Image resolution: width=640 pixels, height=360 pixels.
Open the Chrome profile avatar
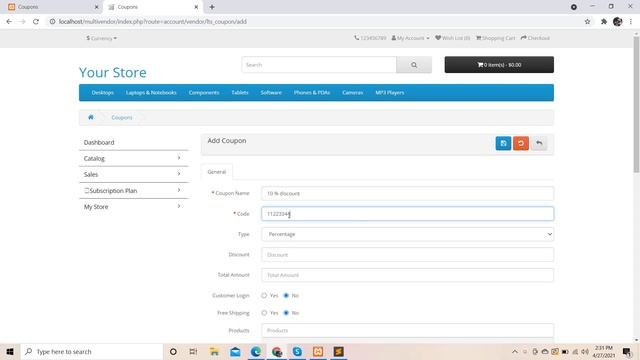[618, 22]
